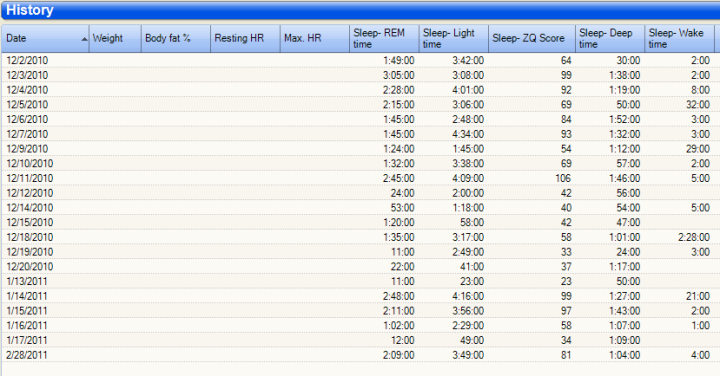Sort by the Date column header
The height and width of the screenshot is (376, 720).
45,39
